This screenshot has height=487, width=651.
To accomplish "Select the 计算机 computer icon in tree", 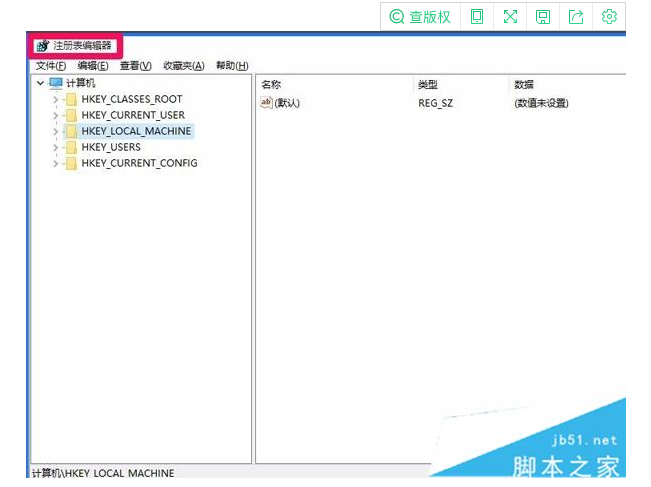I will [x=56, y=83].
